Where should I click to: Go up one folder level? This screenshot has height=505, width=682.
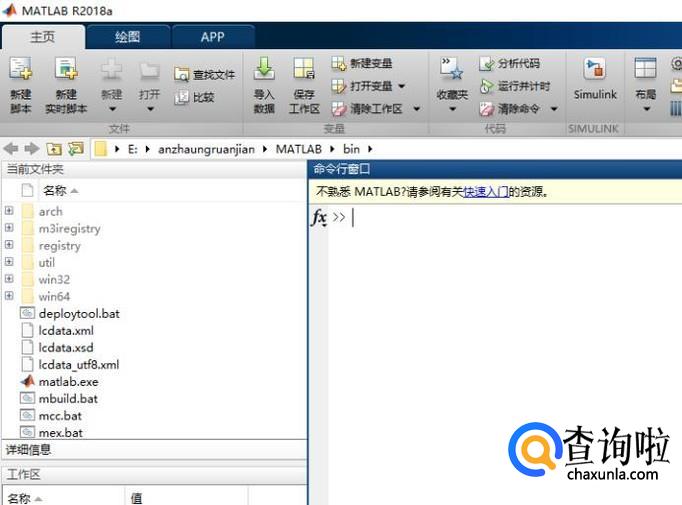click(x=54, y=149)
